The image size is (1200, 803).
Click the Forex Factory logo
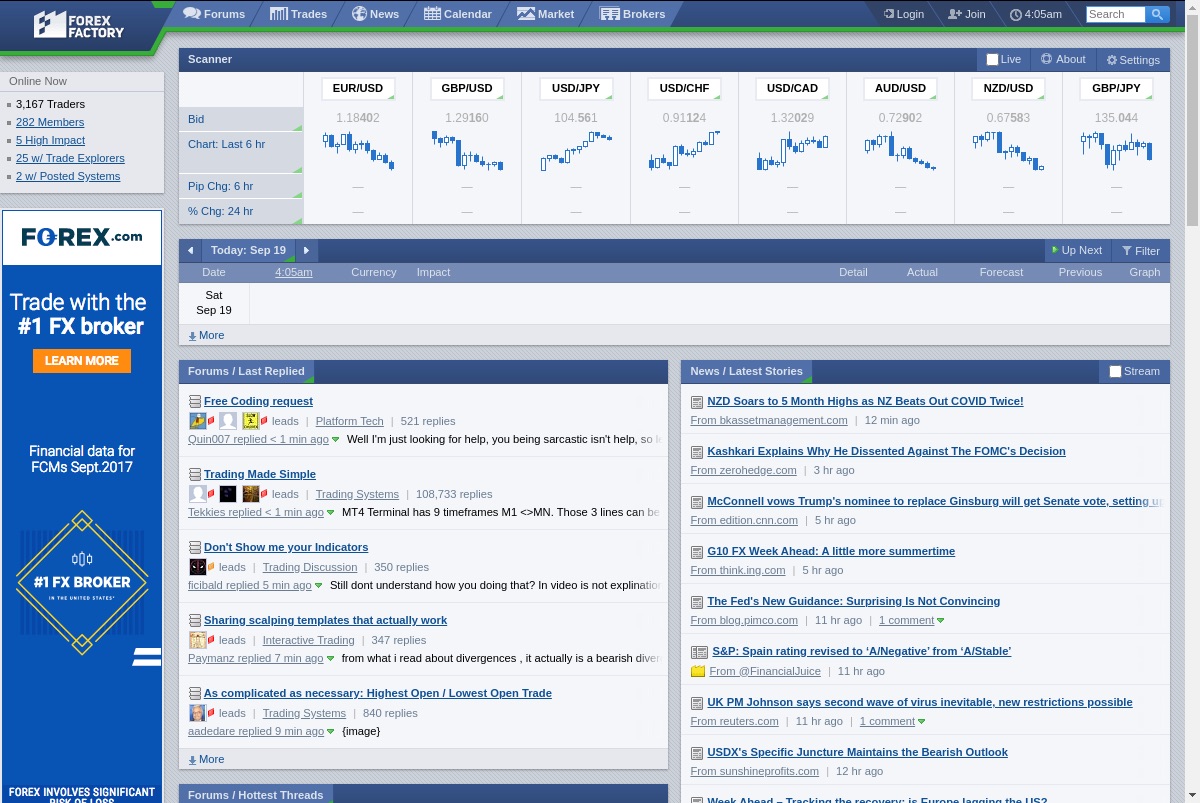pyautogui.click(x=79, y=25)
